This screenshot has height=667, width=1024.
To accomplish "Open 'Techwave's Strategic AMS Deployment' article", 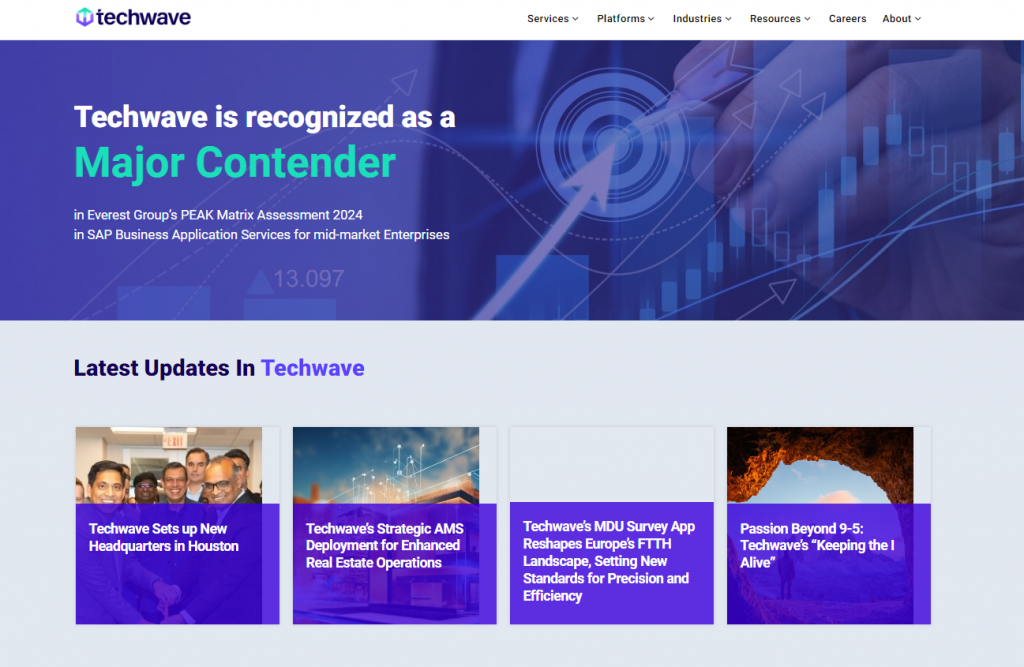I will [x=385, y=545].
